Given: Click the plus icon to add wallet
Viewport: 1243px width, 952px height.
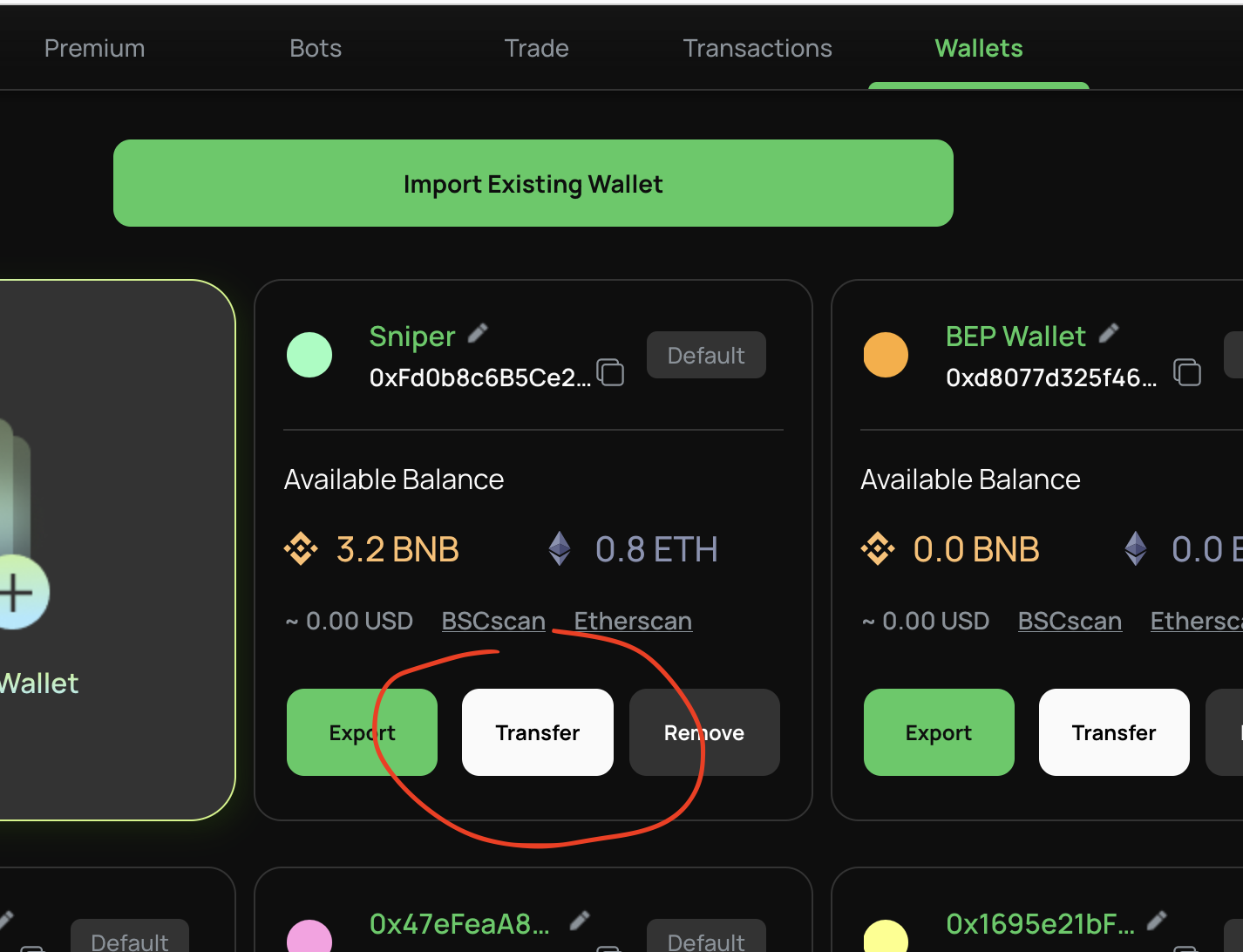Looking at the screenshot, I should click(x=17, y=593).
